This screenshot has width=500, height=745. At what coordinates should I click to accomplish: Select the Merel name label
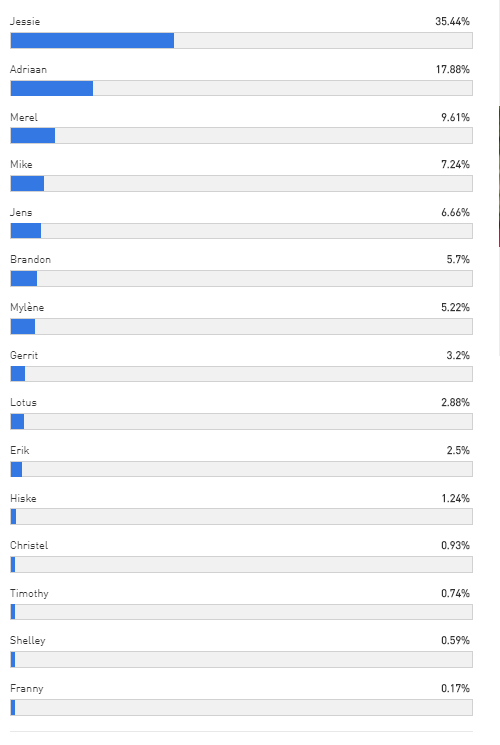pos(24,117)
